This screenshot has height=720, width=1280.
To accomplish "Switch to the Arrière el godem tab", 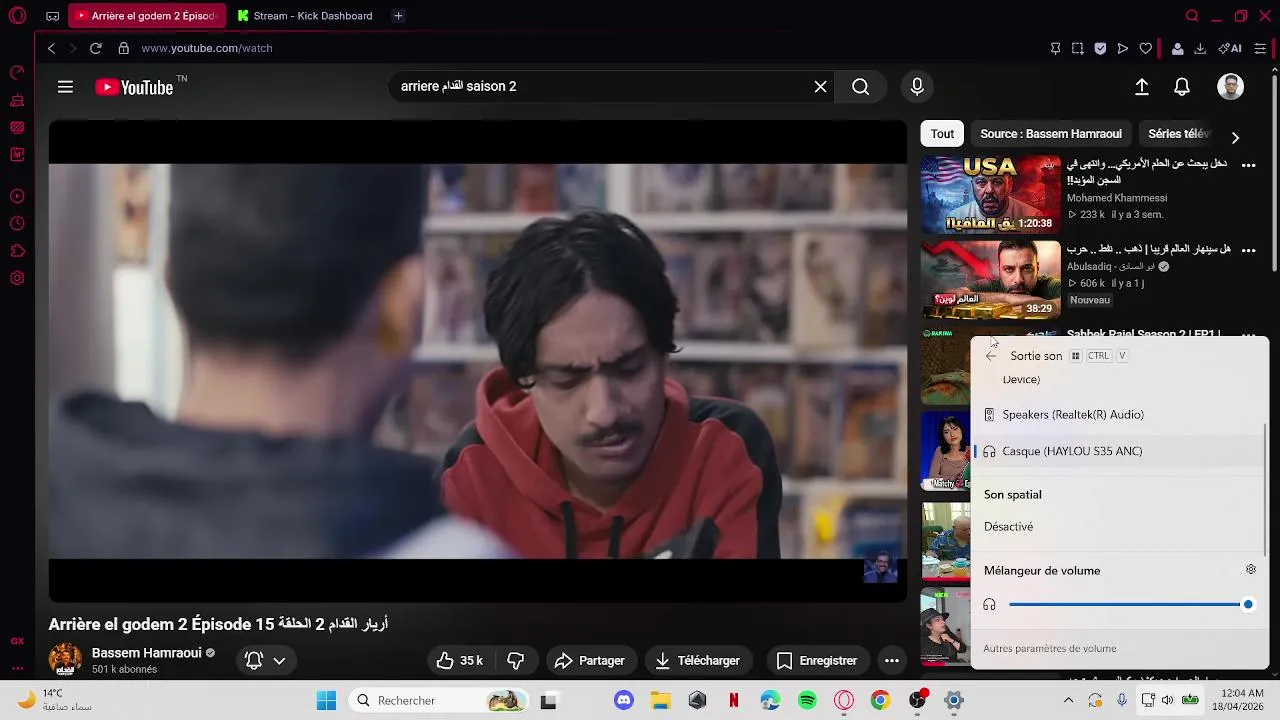I will tap(147, 16).
